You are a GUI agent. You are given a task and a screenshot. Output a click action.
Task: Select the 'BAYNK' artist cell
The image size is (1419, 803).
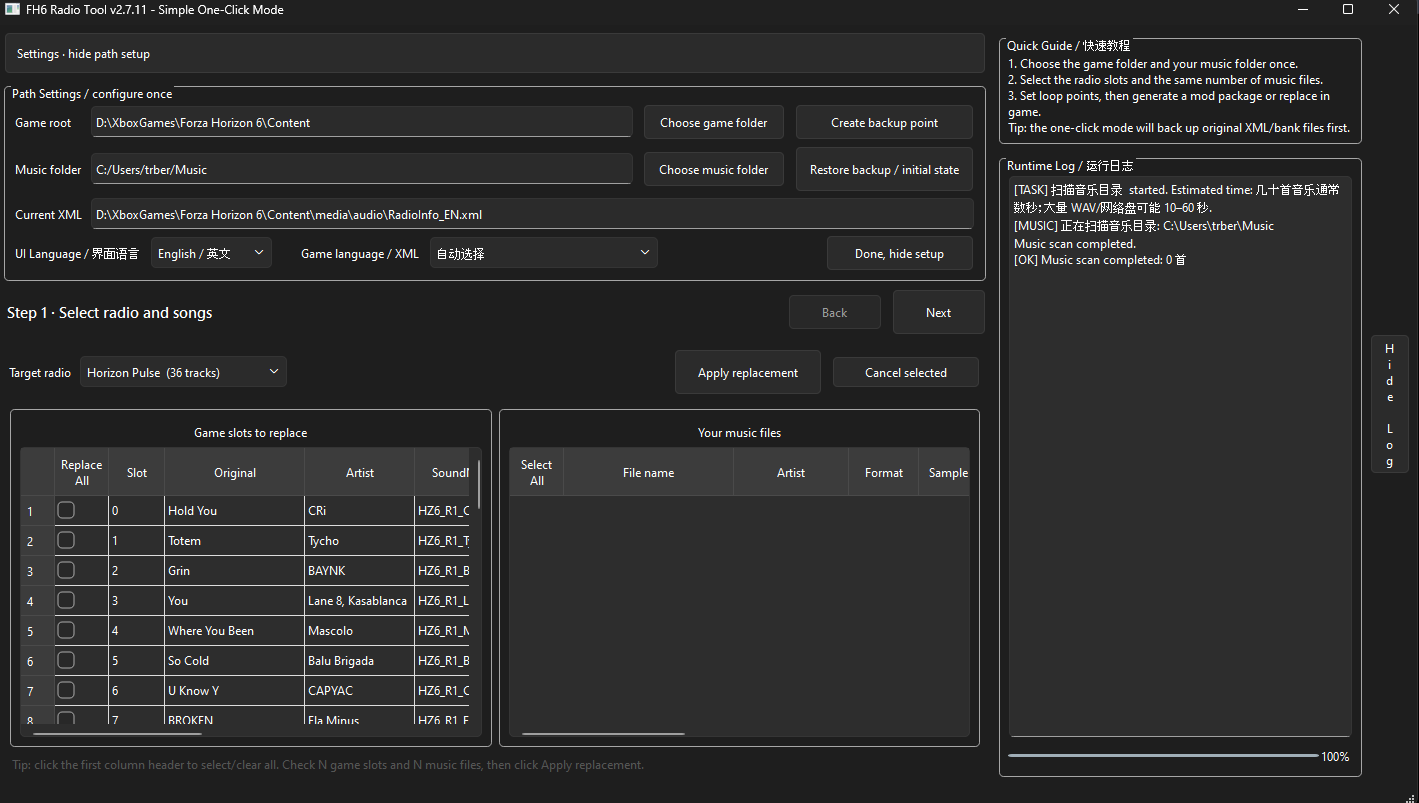pyautogui.click(x=360, y=570)
